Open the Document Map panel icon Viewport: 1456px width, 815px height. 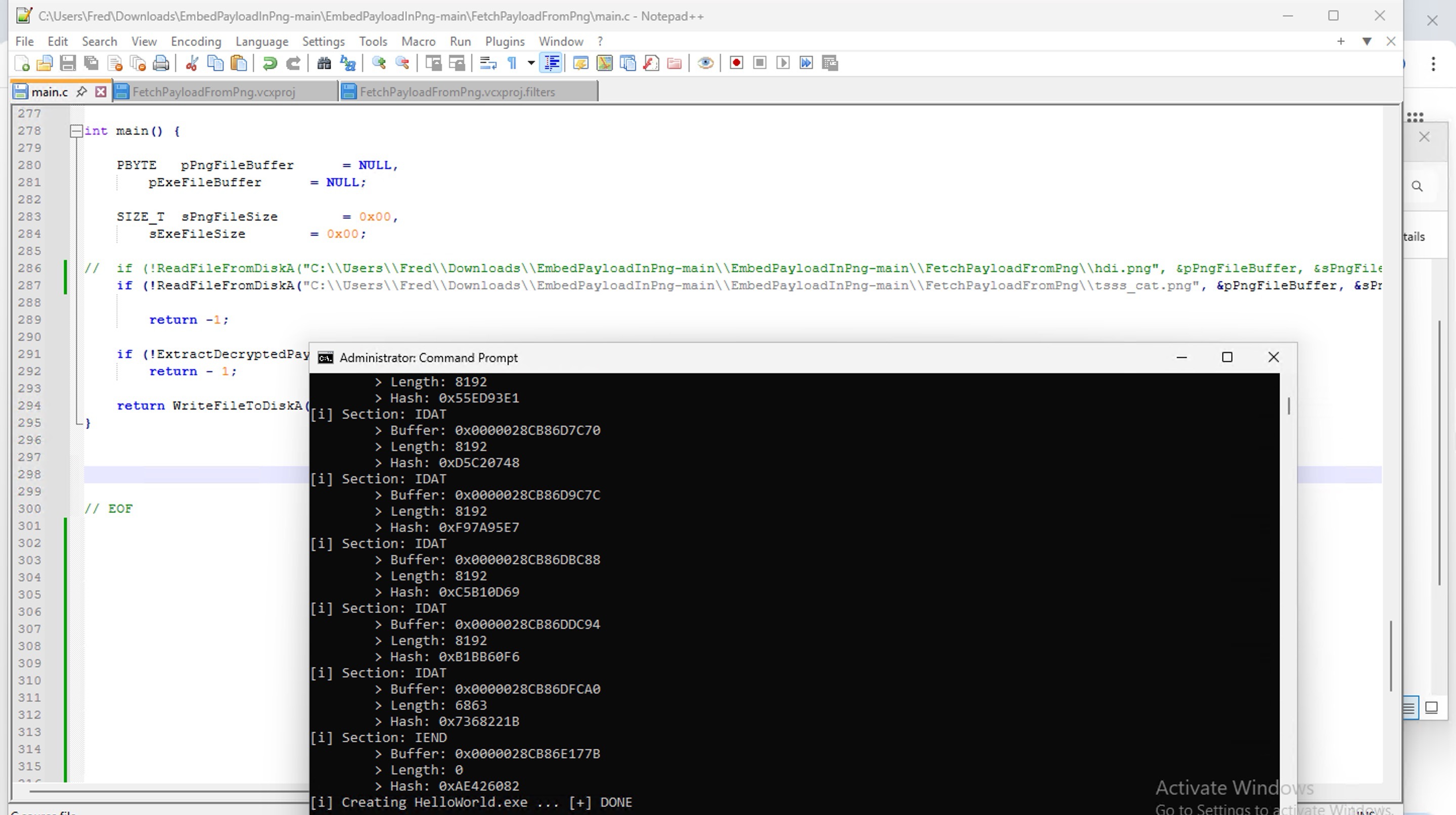(x=604, y=63)
